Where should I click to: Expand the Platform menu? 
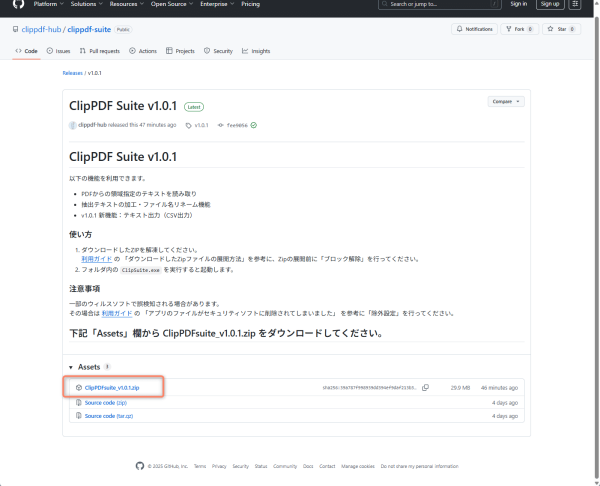tap(47, 4)
